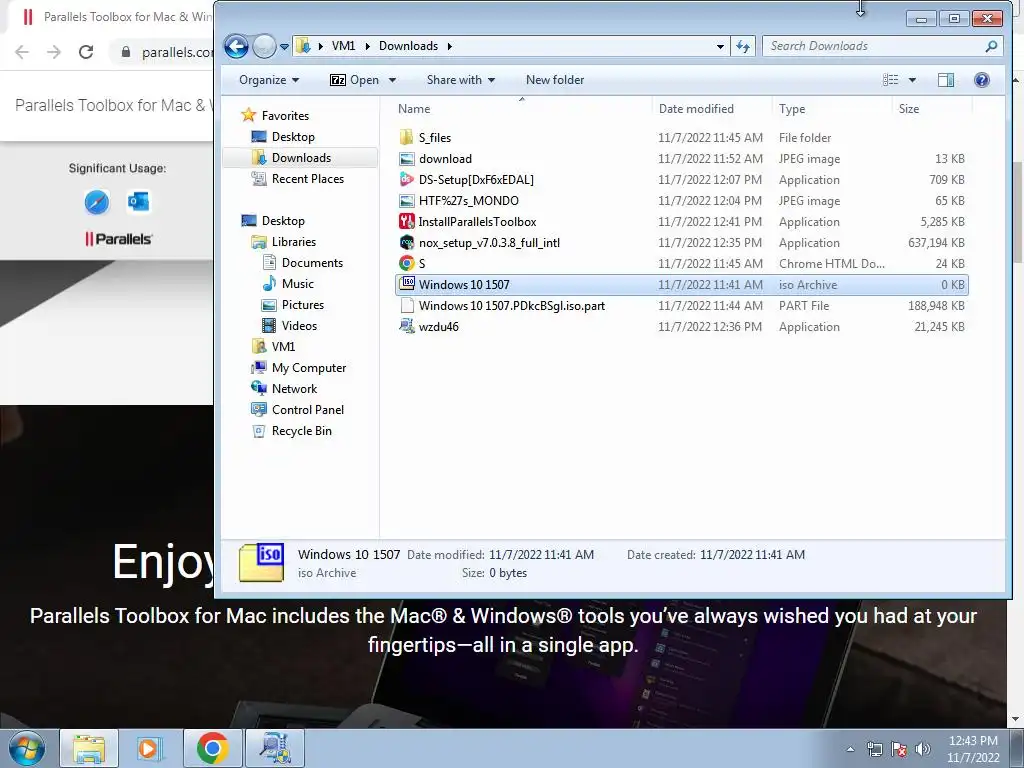Open Music library
Screen dimensions: 1024x768
pyautogui.click(x=297, y=283)
